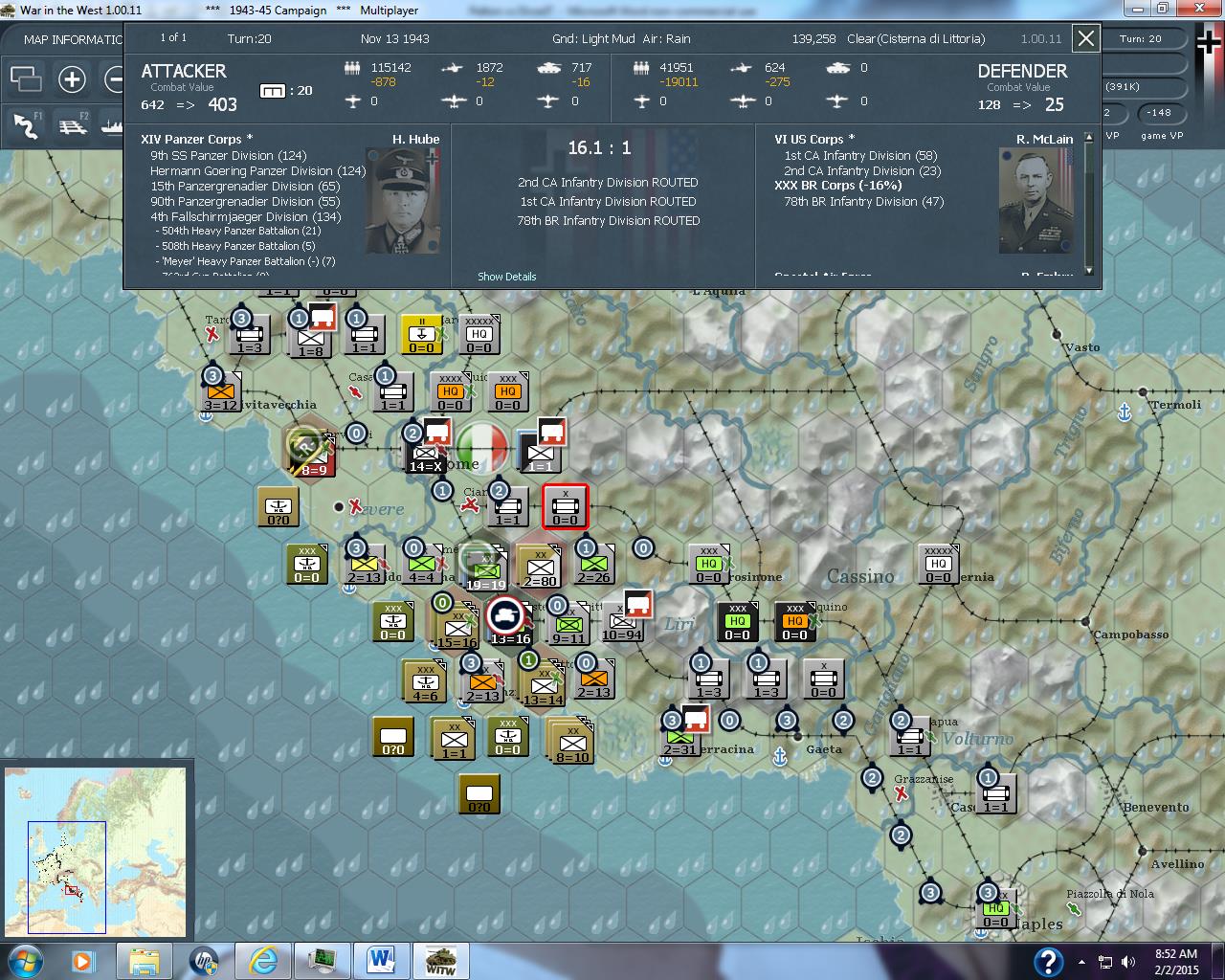
Task: Click Hermann Goering Panzer Division entry
Action: [257, 170]
